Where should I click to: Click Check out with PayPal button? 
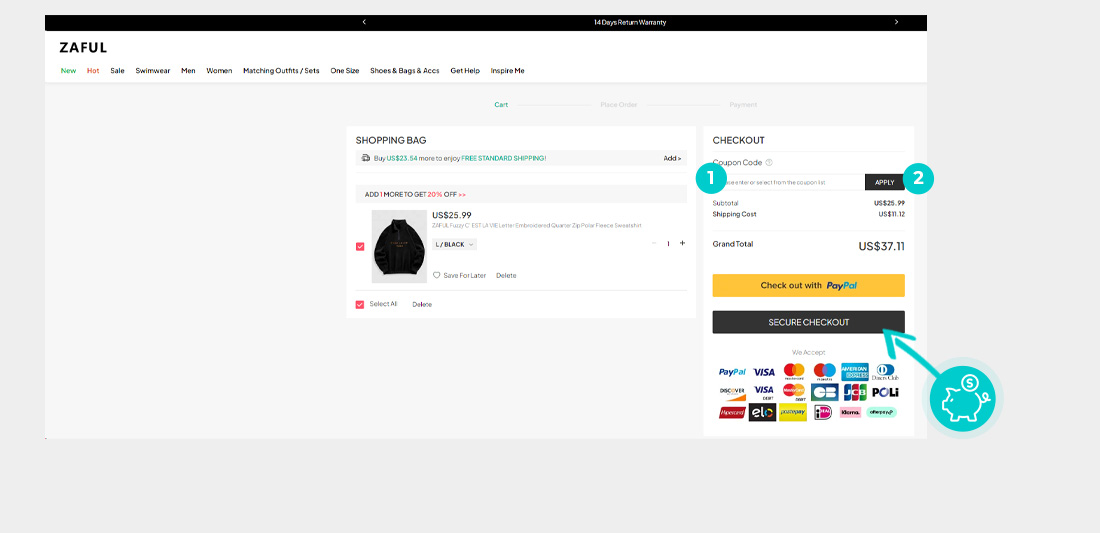(x=808, y=285)
